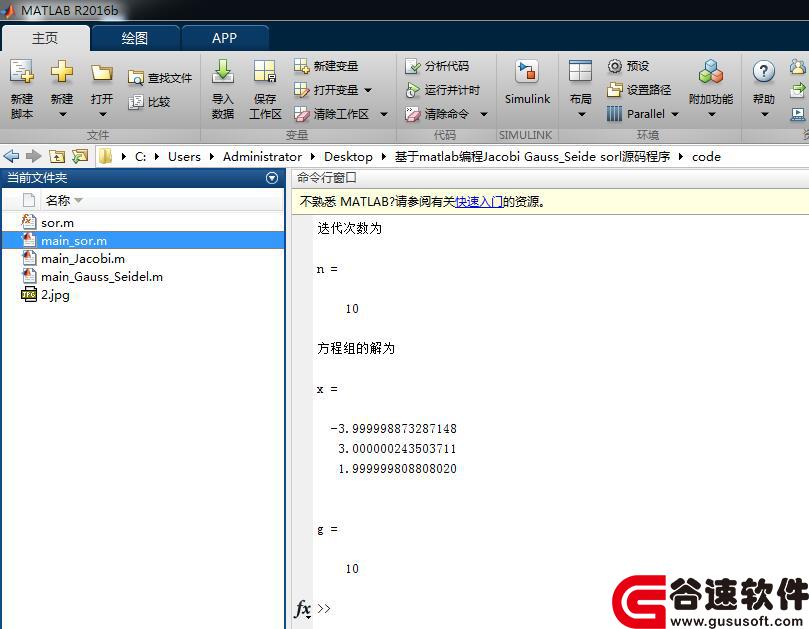Click the yellow plus New (新建) icon
The image size is (809, 629).
[62, 71]
